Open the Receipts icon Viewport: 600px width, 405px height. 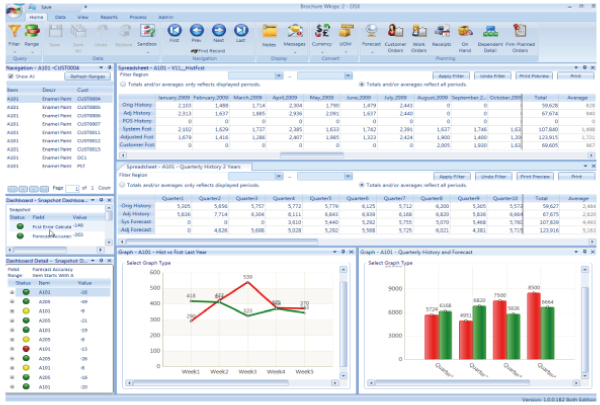click(x=442, y=31)
